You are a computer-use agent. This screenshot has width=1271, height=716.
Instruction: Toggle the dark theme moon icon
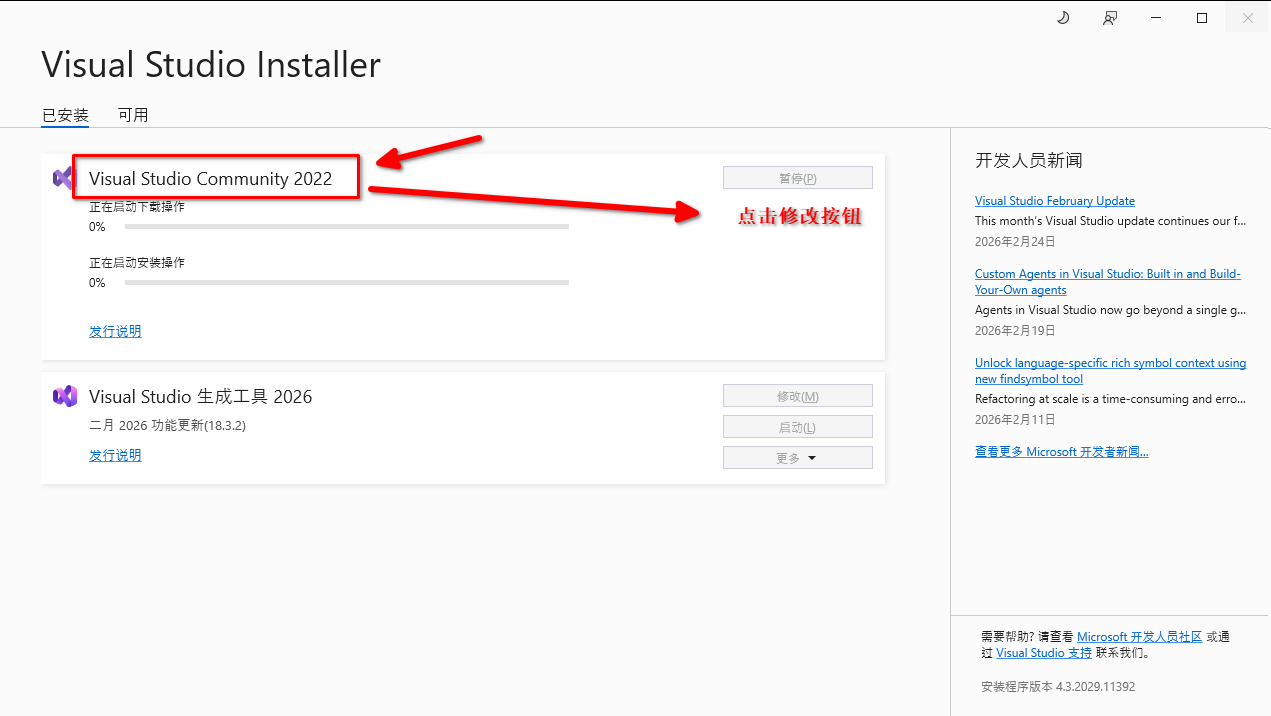click(x=1063, y=18)
